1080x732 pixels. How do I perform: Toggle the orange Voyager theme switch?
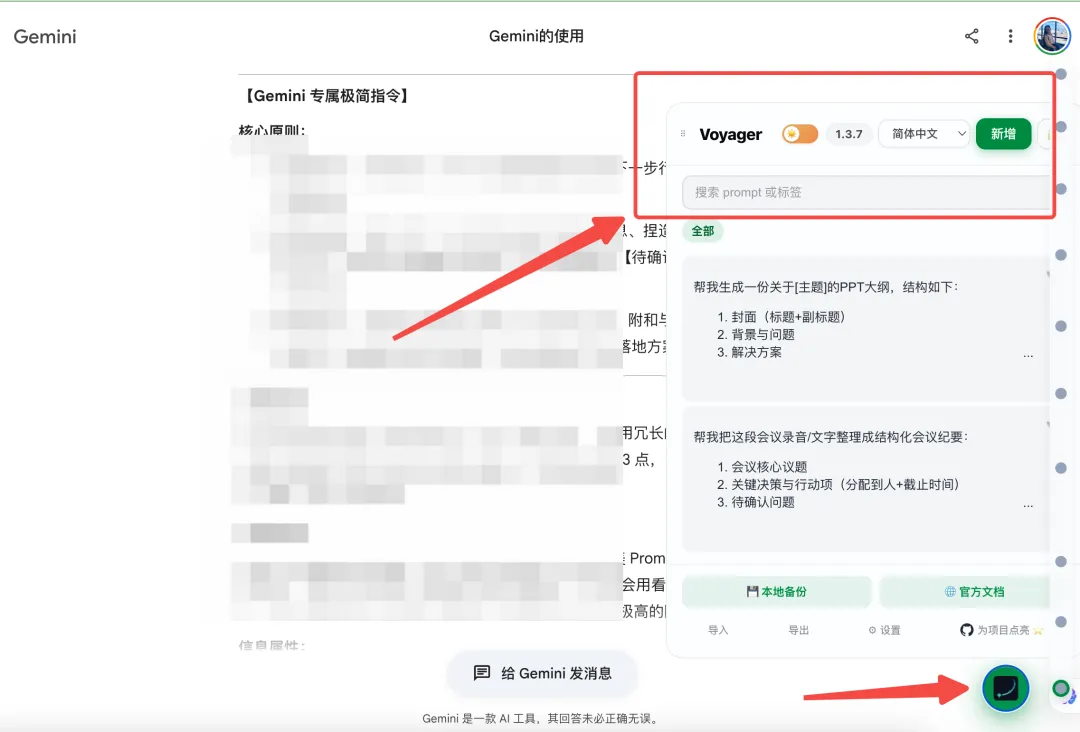[x=800, y=134]
